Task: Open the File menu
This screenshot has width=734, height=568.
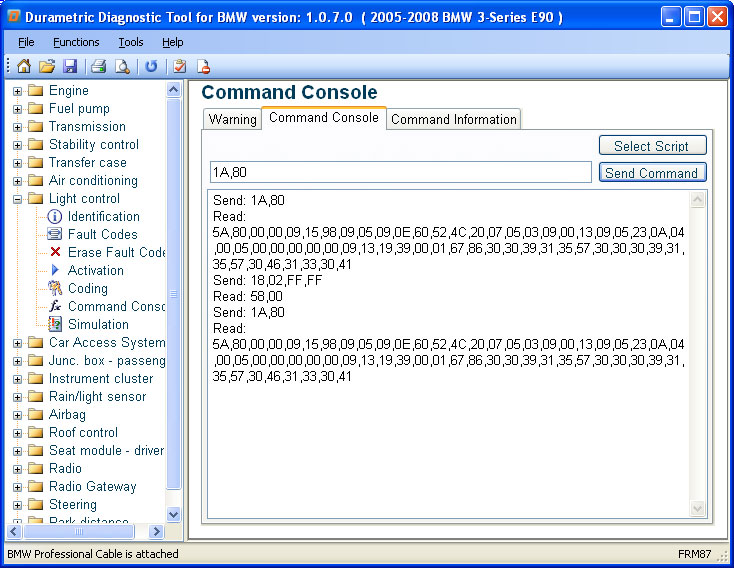Action: point(26,42)
